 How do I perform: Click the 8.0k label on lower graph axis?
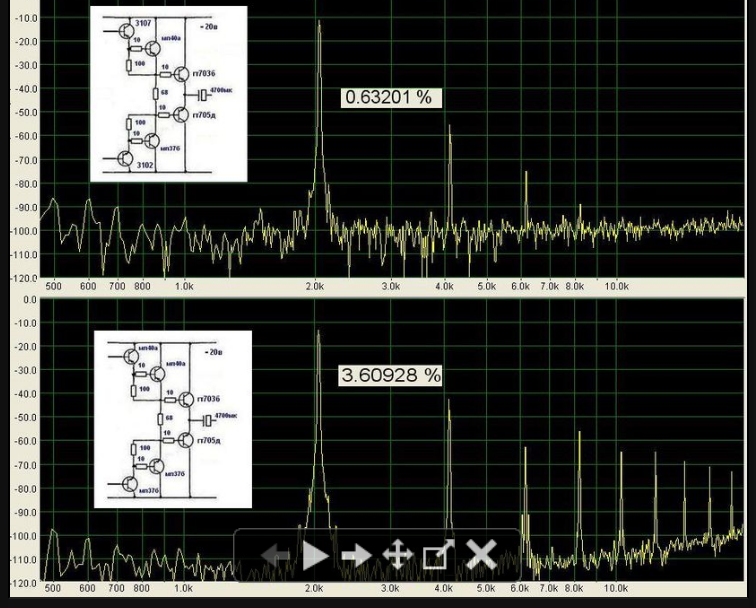click(x=574, y=588)
